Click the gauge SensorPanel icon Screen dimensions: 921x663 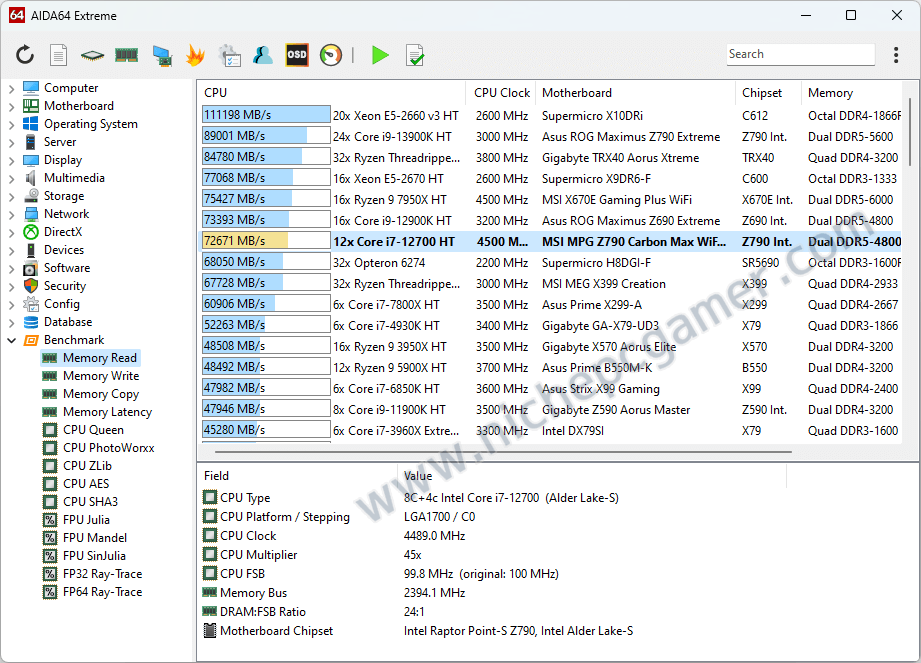click(331, 55)
